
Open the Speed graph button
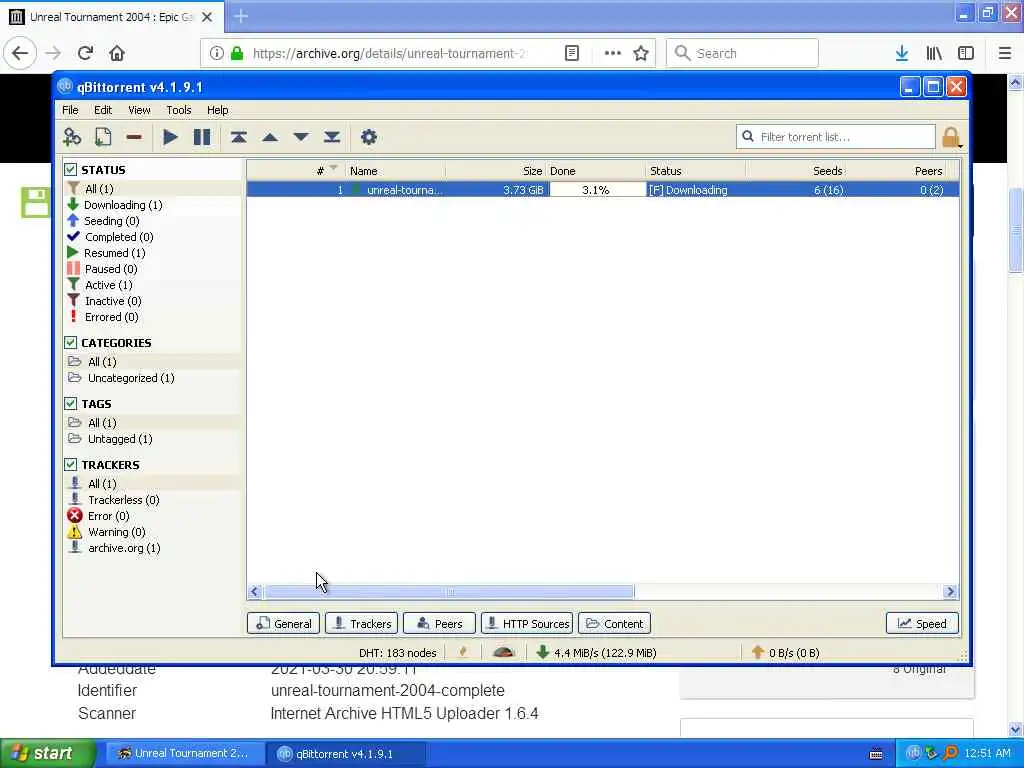tap(922, 624)
